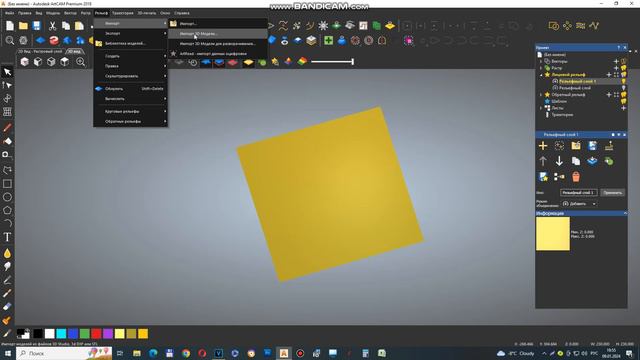Collapse the Лицевой рельеф tree node

(x=541, y=75)
